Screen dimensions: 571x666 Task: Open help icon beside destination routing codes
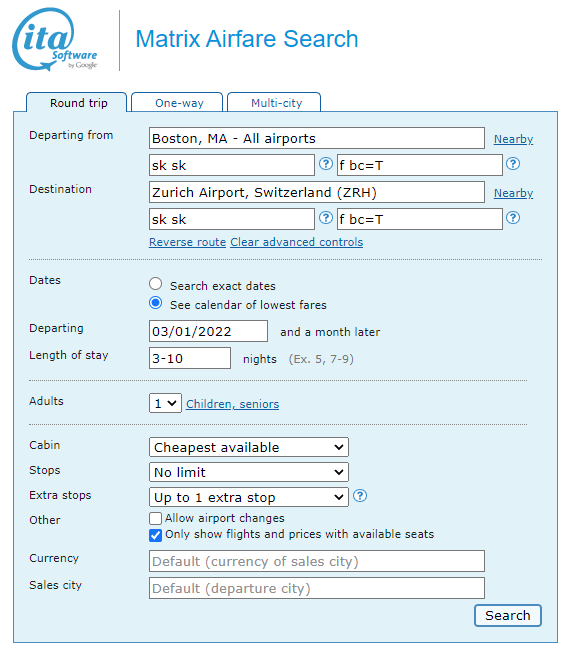point(326,218)
